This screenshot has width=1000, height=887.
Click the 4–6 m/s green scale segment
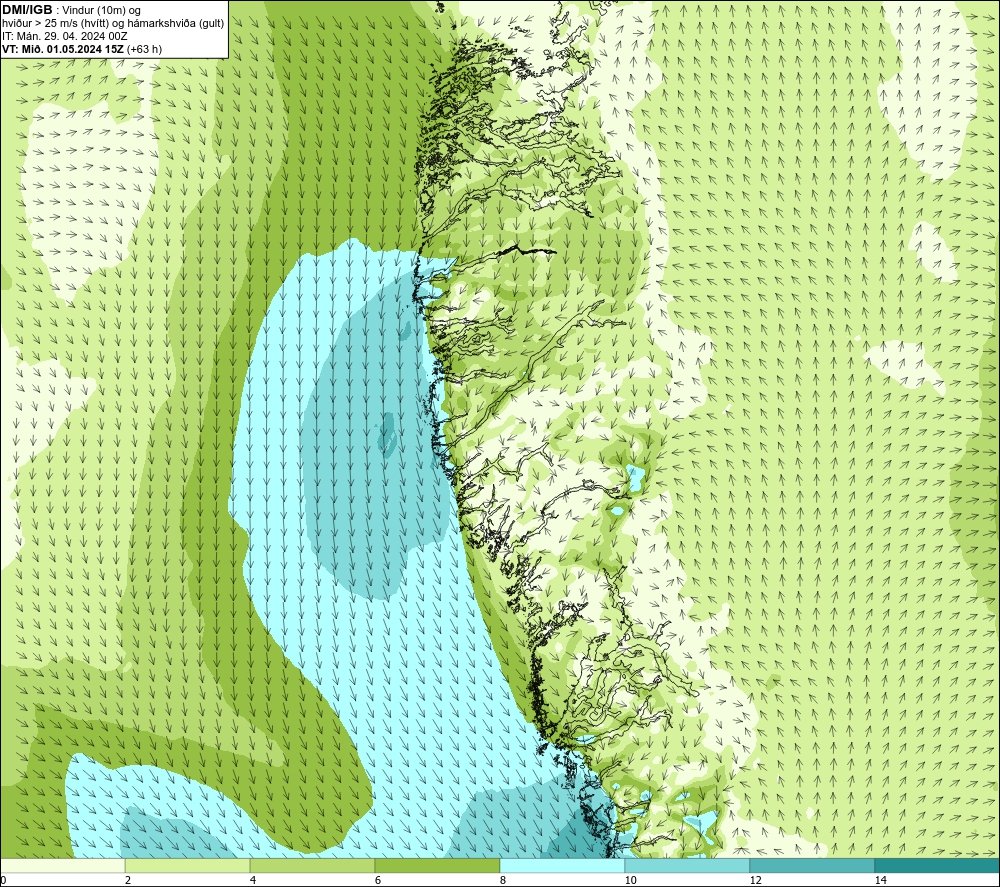point(312,865)
